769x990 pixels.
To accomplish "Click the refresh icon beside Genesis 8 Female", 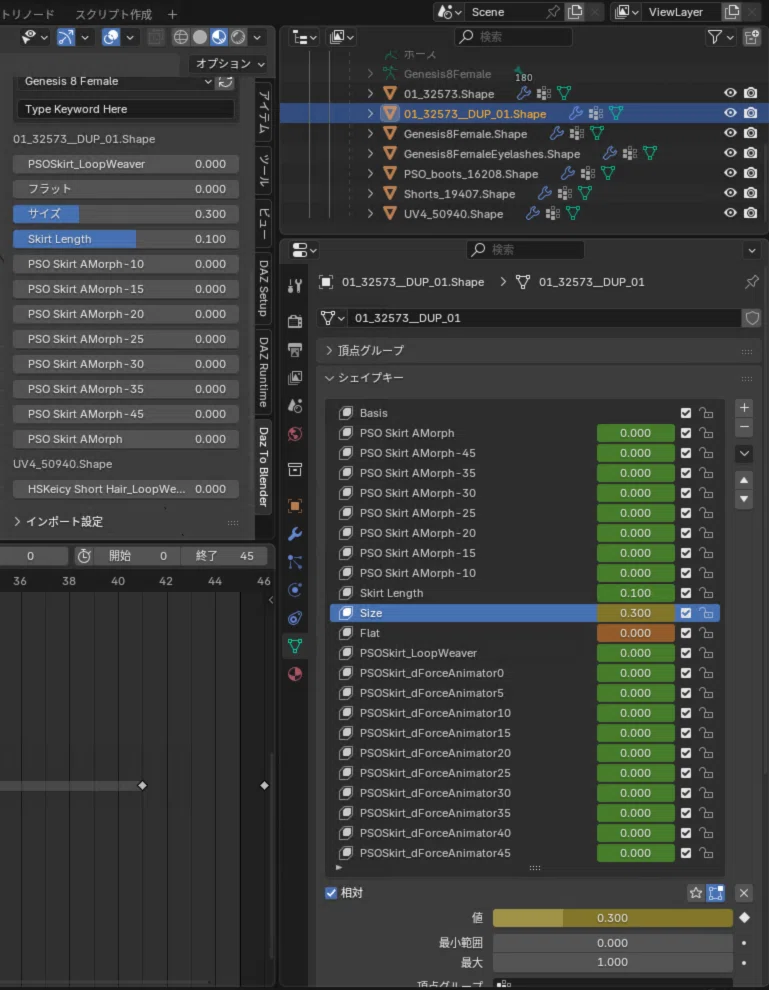I will (225, 81).
